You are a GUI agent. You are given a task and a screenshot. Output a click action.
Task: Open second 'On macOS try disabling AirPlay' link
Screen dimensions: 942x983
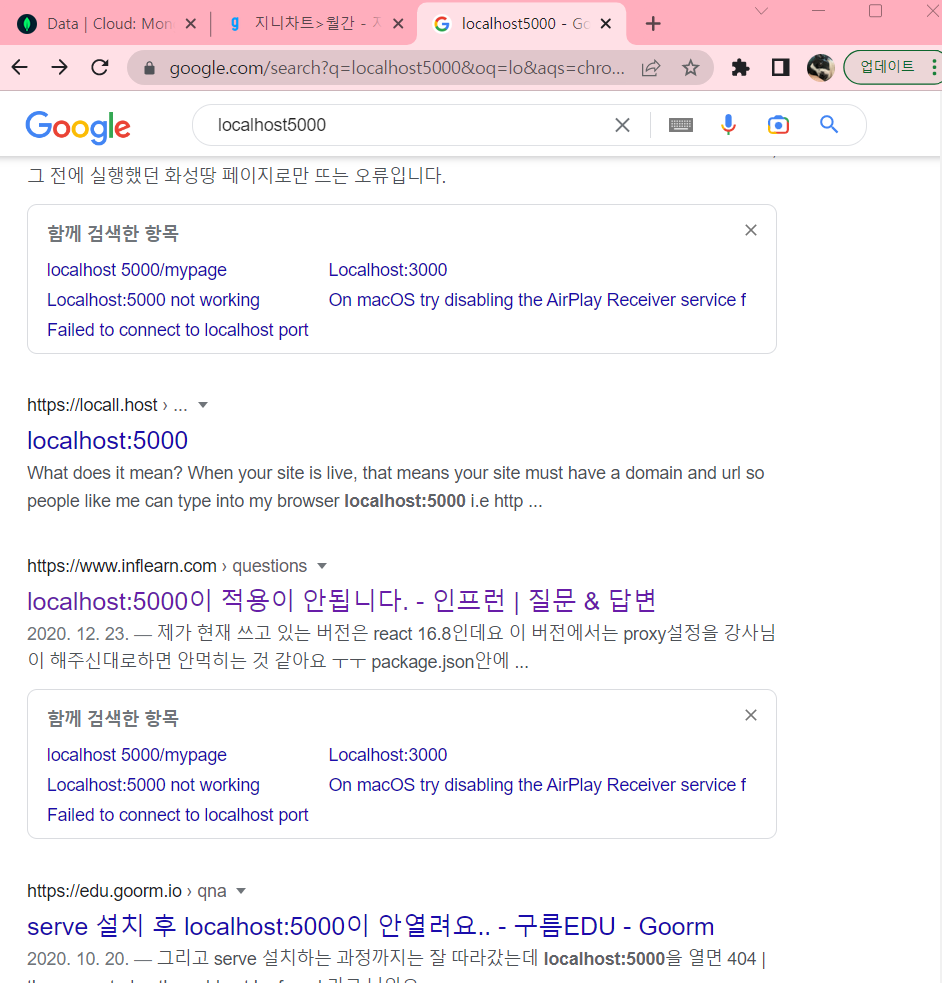(538, 786)
